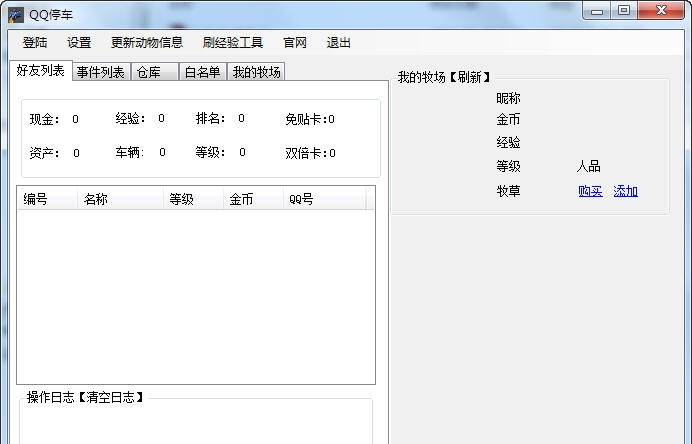Image resolution: width=692 pixels, height=444 pixels.
Task: Open the 设置 menu
Action: pyautogui.click(x=79, y=43)
